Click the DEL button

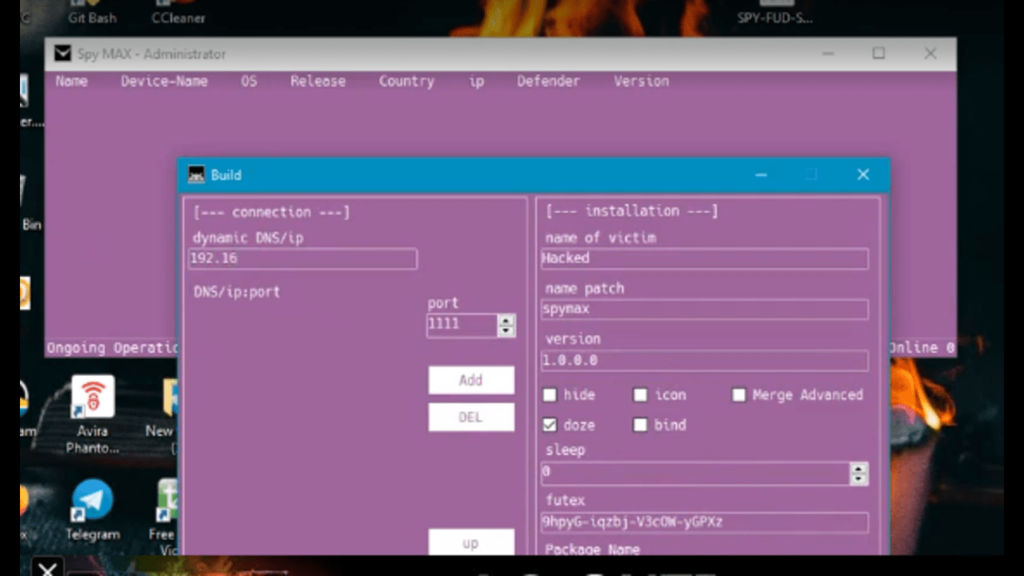[x=471, y=417]
